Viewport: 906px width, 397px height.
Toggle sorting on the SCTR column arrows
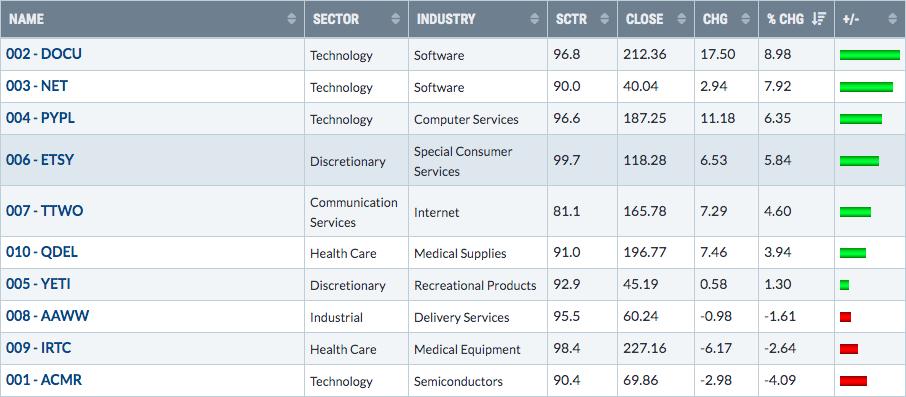click(x=604, y=19)
